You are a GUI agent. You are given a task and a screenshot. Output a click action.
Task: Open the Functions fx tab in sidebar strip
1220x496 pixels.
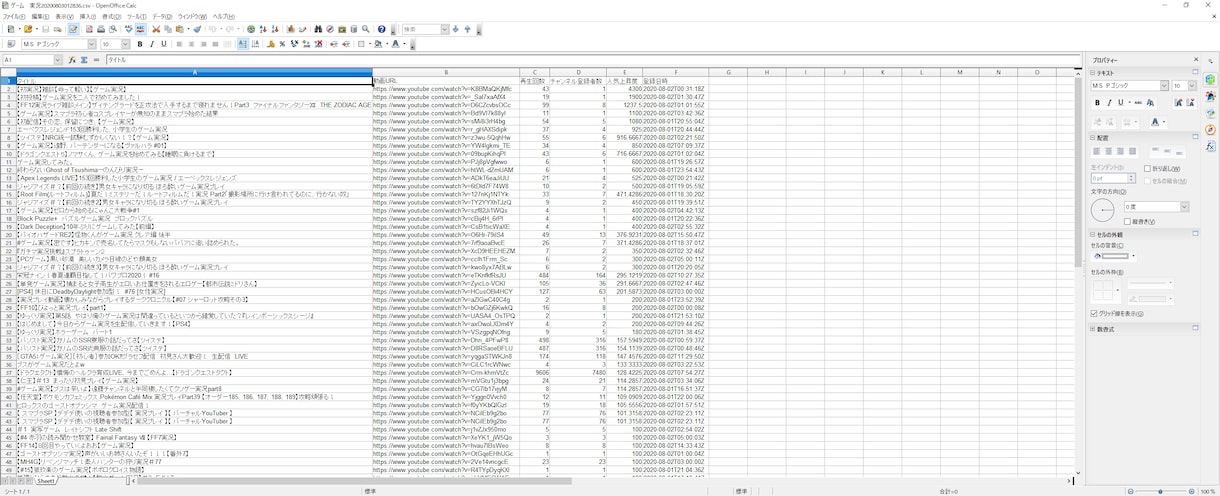point(1210,147)
